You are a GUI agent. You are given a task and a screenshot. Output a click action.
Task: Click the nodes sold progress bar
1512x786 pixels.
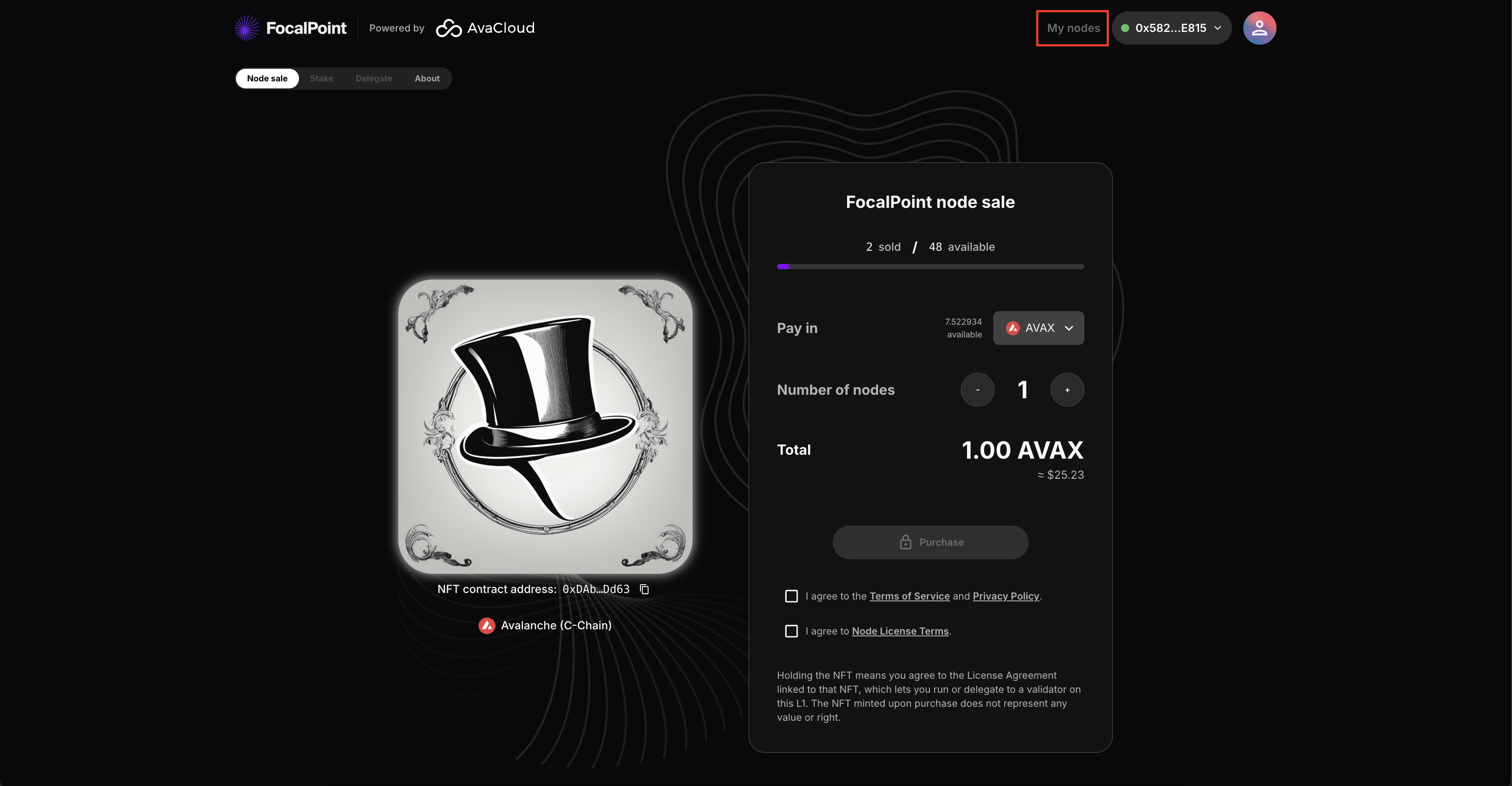[930, 267]
